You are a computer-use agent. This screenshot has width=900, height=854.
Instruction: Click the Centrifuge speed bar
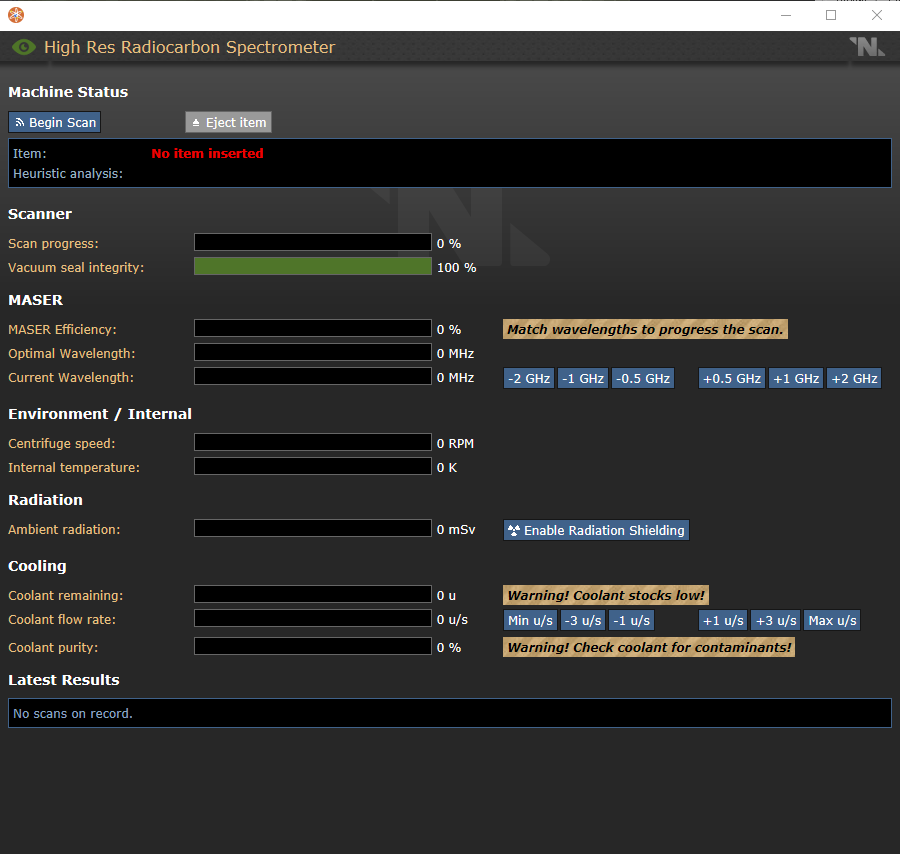(x=313, y=442)
